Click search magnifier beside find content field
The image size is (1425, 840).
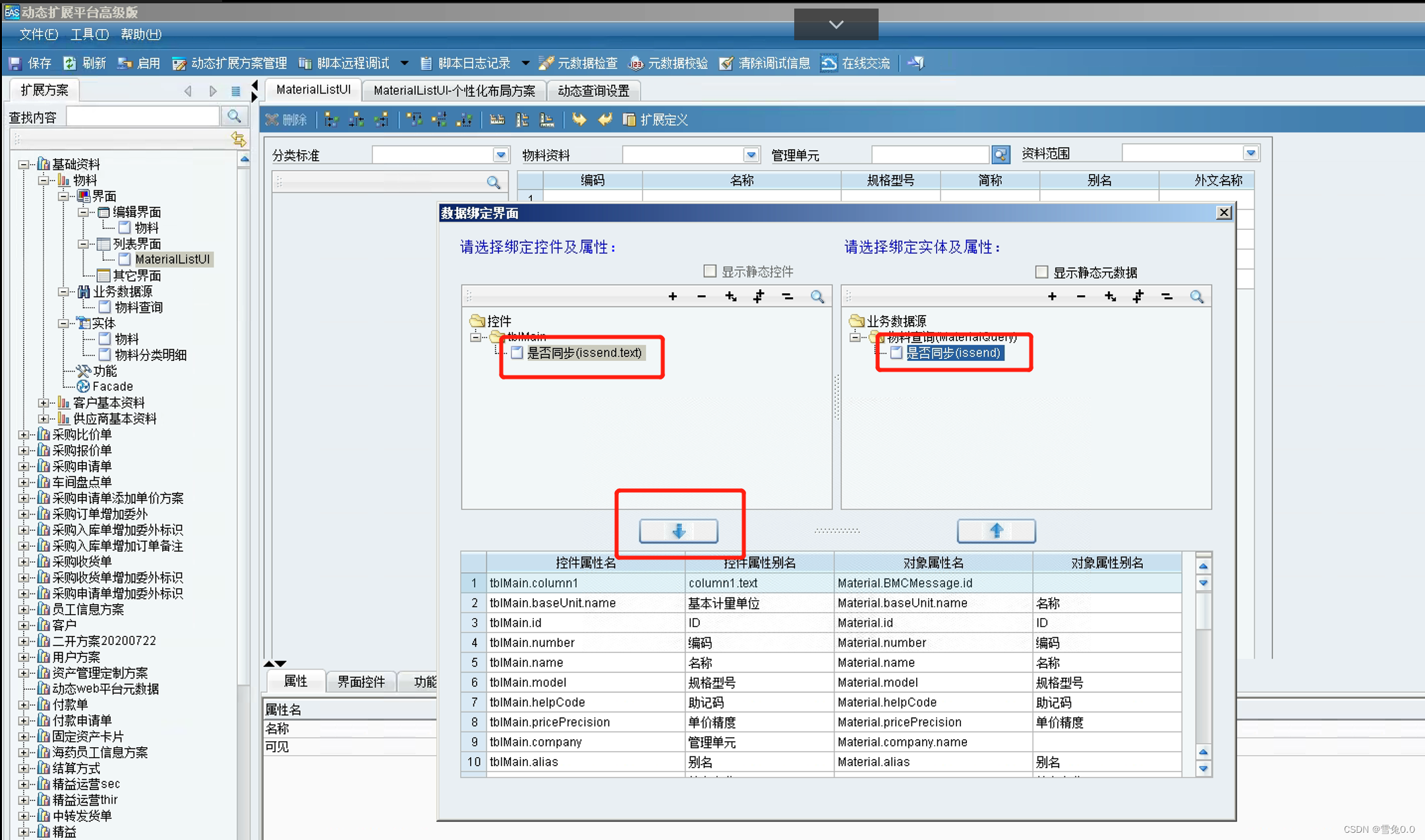pyautogui.click(x=234, y=117)
